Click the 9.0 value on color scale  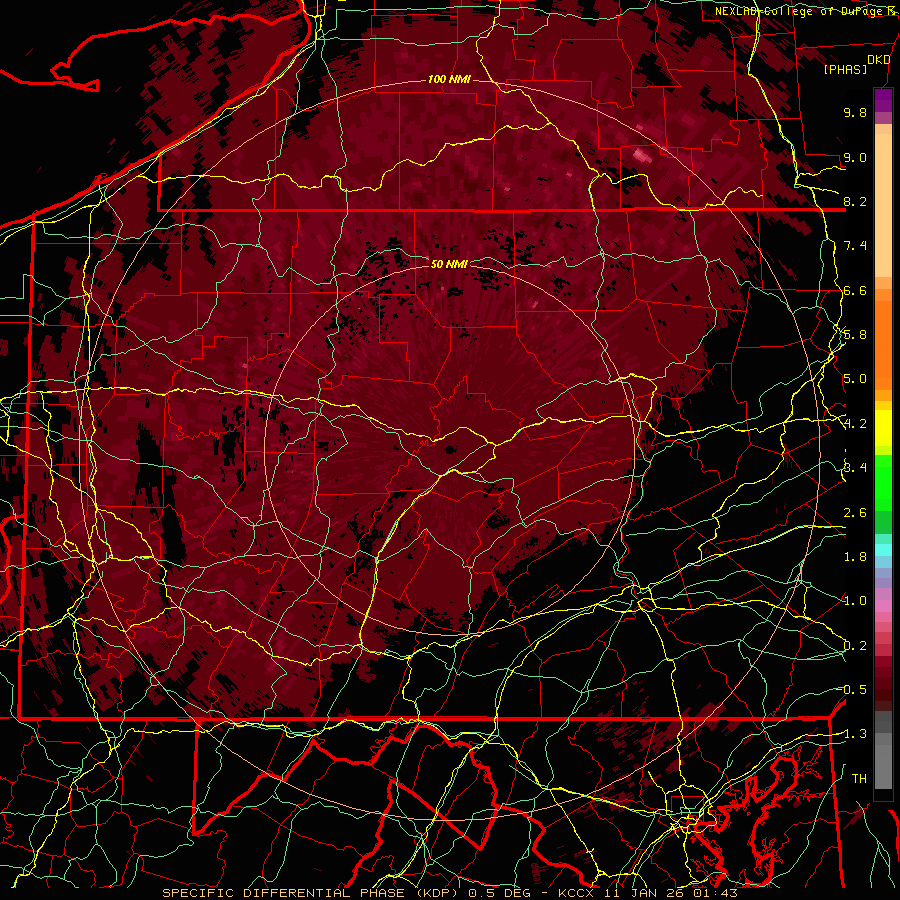(855, 157)
